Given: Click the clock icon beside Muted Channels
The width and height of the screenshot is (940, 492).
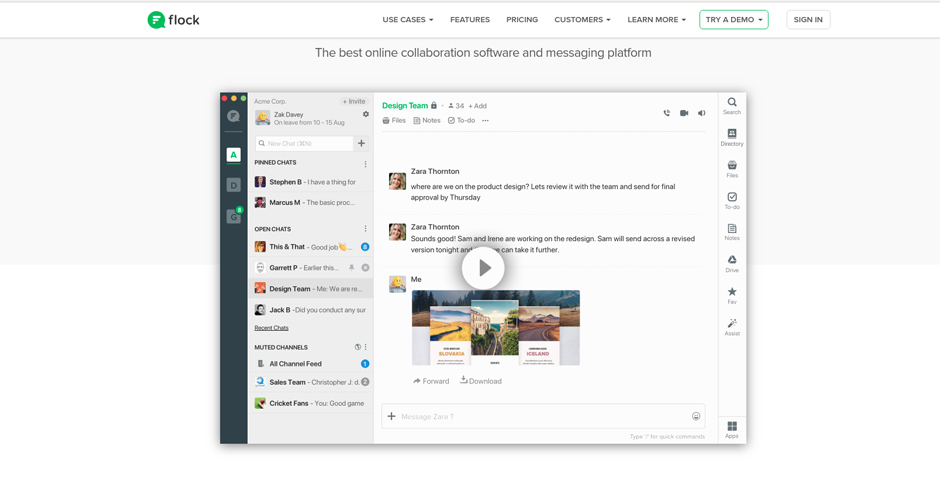Looking at the screenshot, I should tap(358, 347).
